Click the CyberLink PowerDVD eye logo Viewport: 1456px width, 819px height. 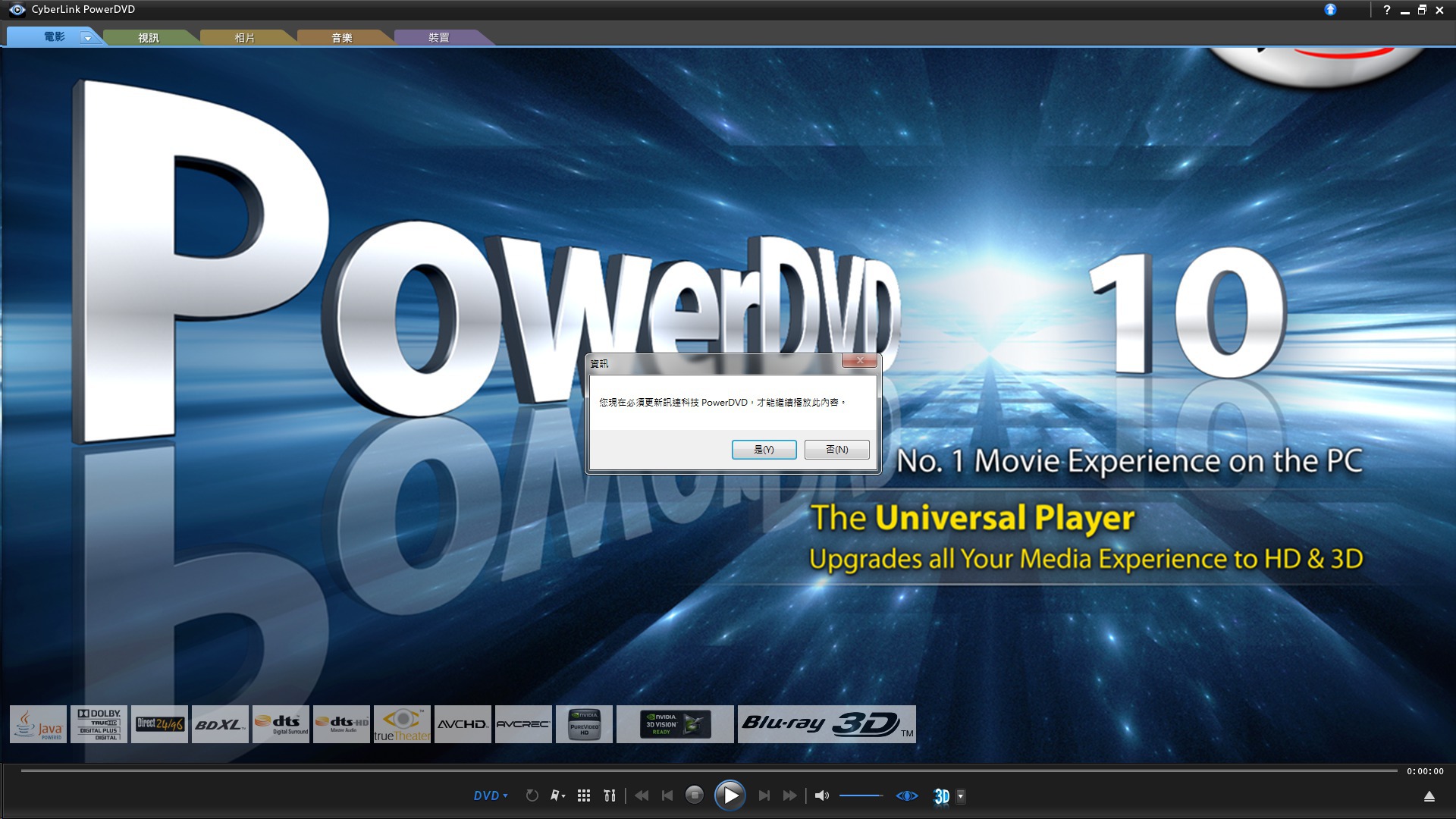(x=17, y=10)
